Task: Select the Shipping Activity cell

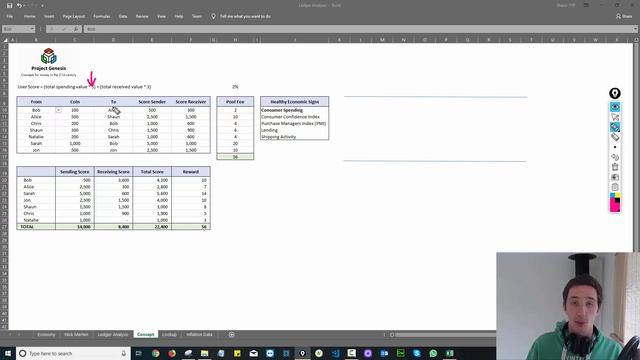Action: coord(294,137)
